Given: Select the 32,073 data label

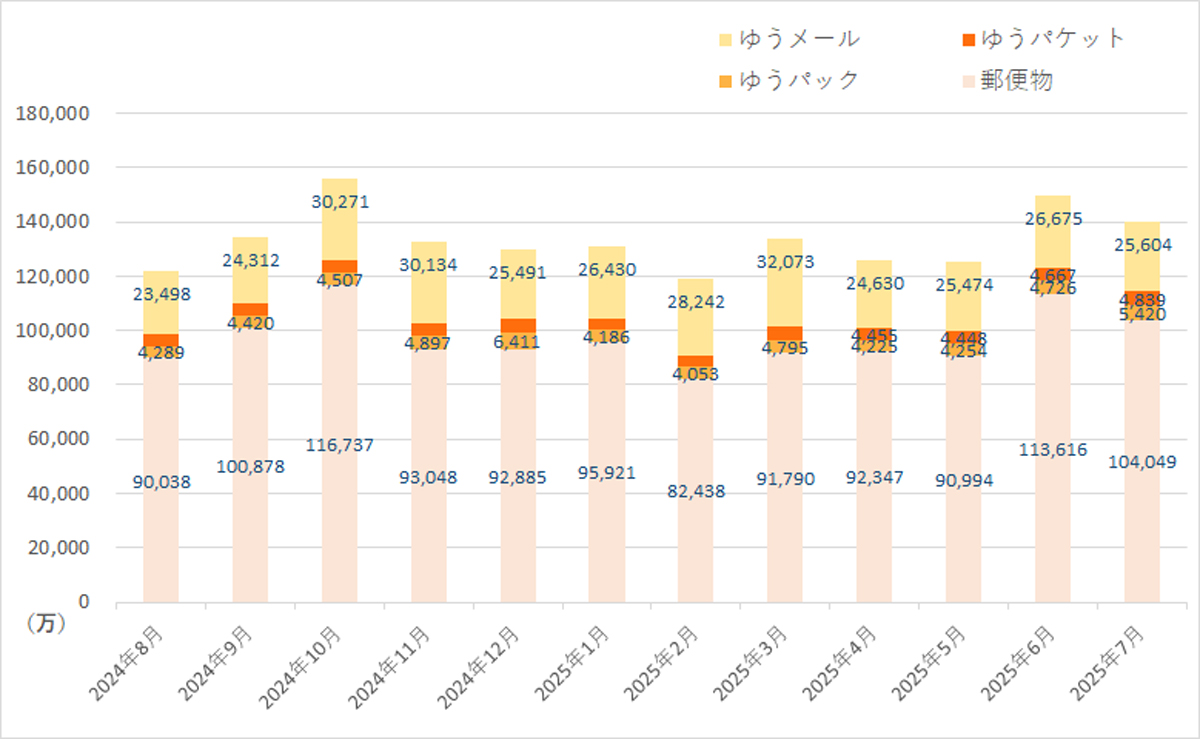Looking at the screenshot, I should point(785,262).
